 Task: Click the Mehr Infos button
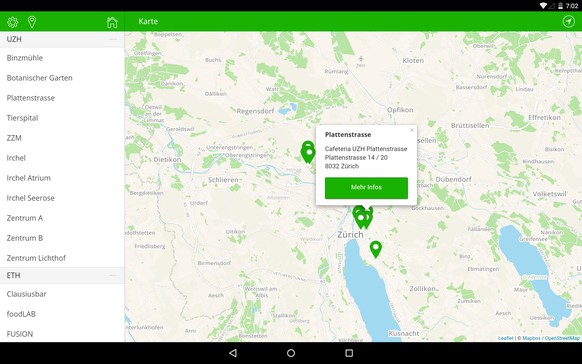point(366,187)
